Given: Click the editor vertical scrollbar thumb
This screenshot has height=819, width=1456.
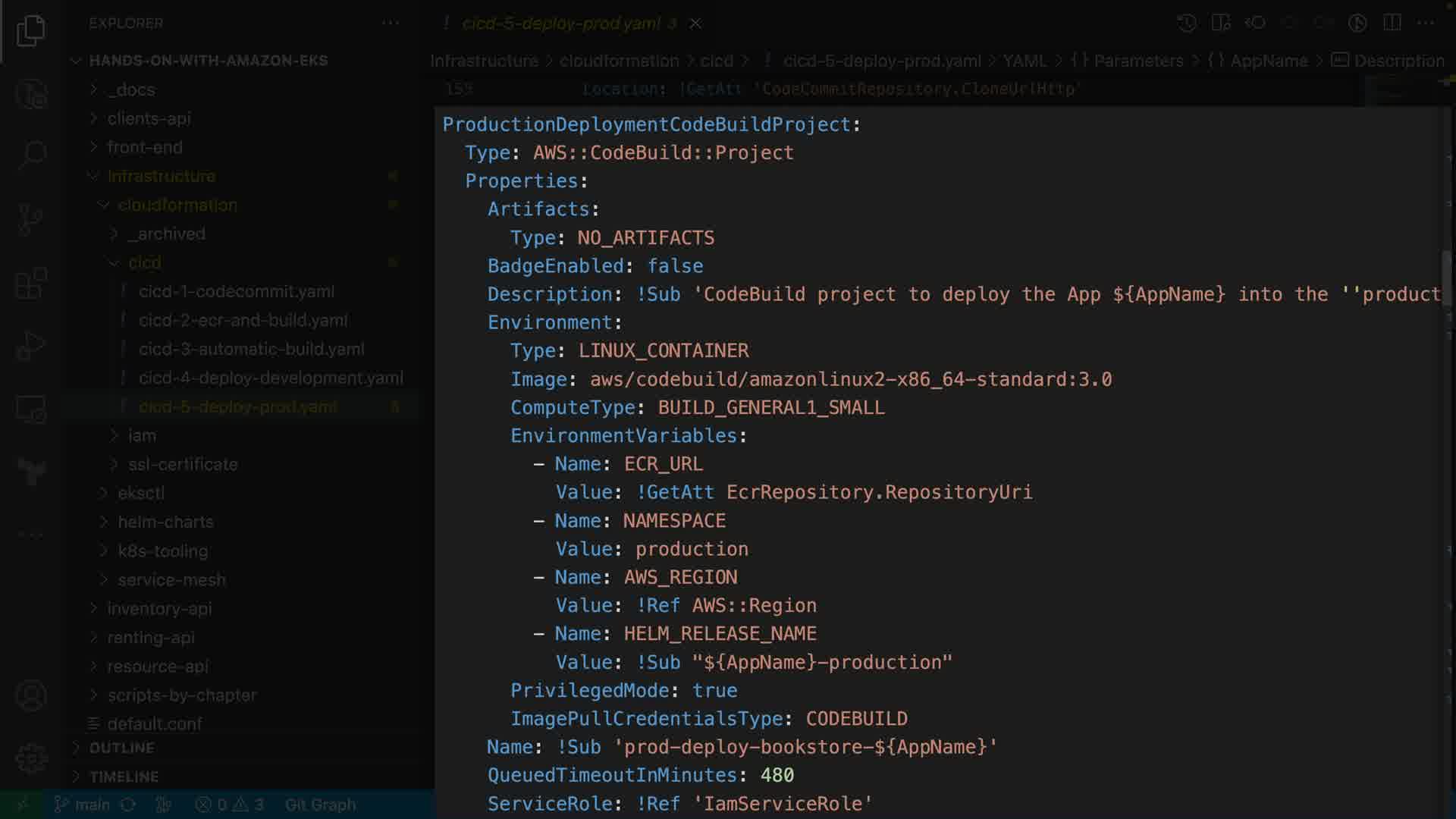Looking at the screenshot, I should (x=1447, y=277).
